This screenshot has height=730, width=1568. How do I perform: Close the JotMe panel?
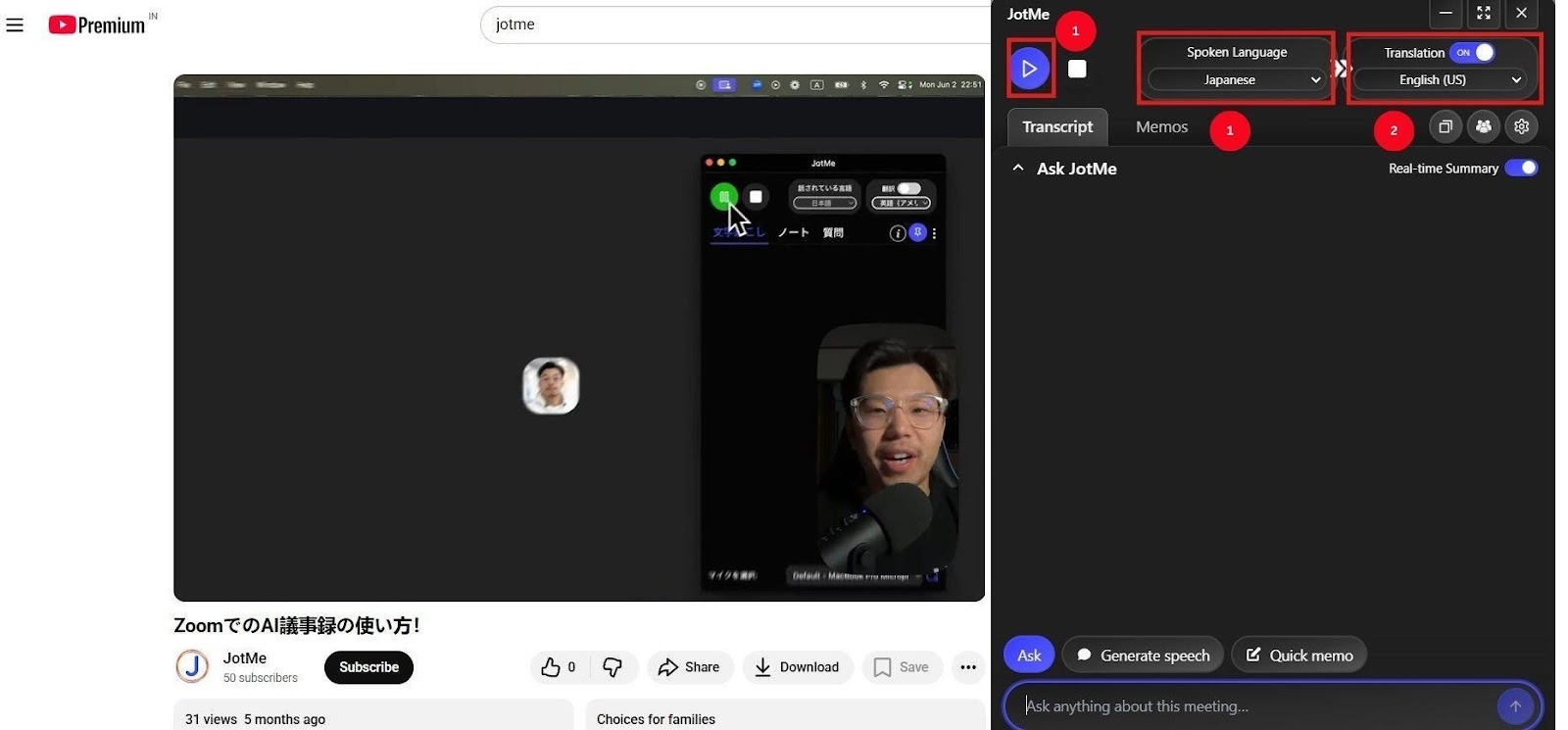1521,13
